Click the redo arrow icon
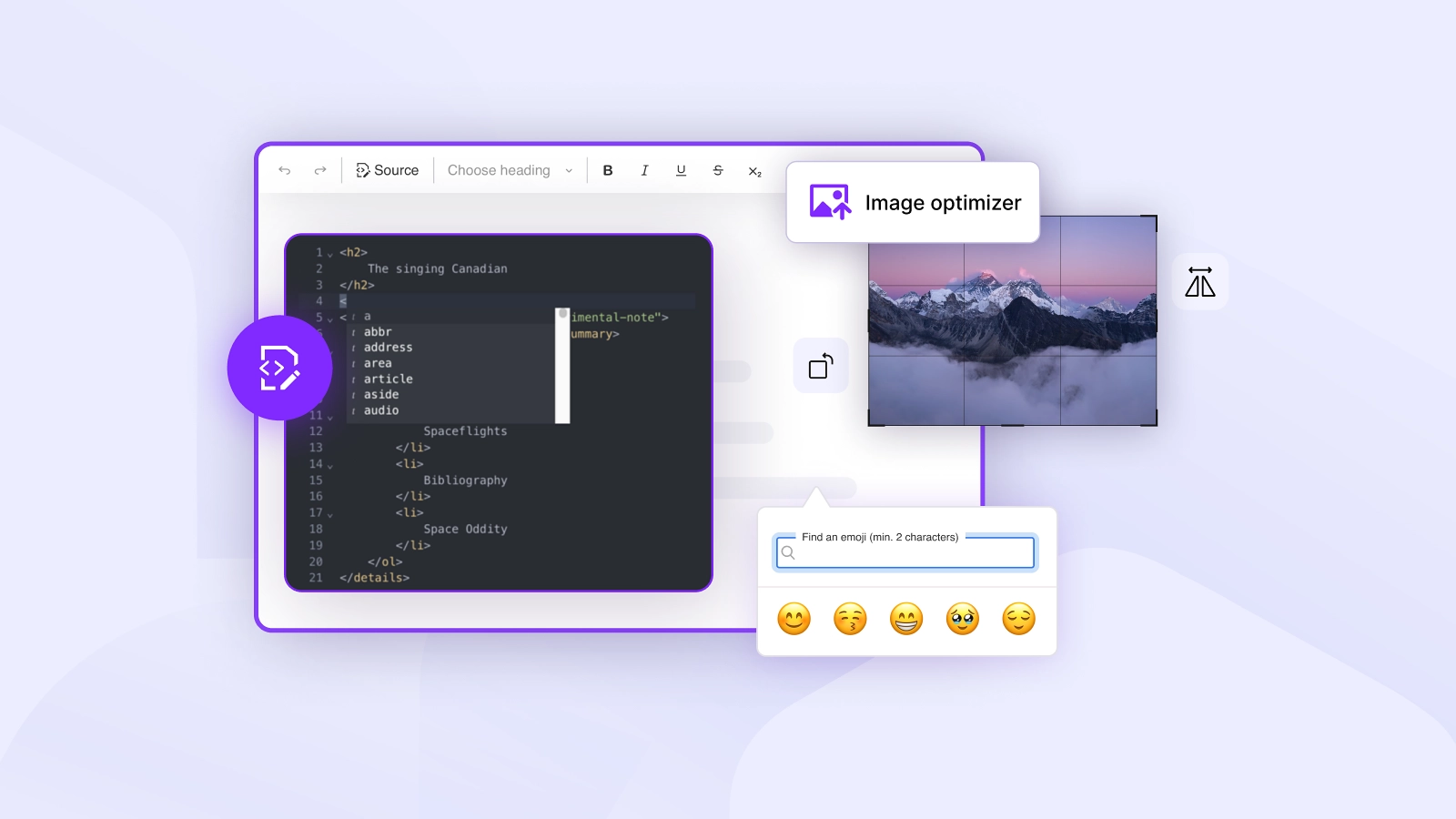This screenshot has height=819, width=1456. (320, 170)
